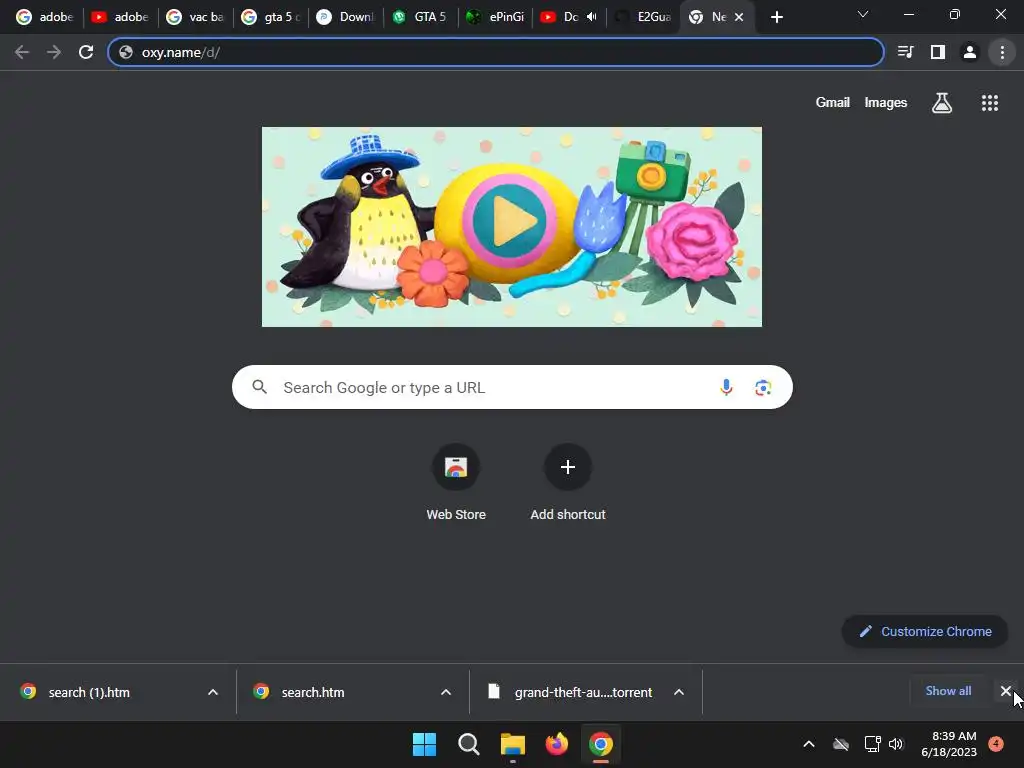The width and height of the screenshot is (1024, 768).
Task: Open the volume speaker tray icon
Action: (x=896, y=744)
